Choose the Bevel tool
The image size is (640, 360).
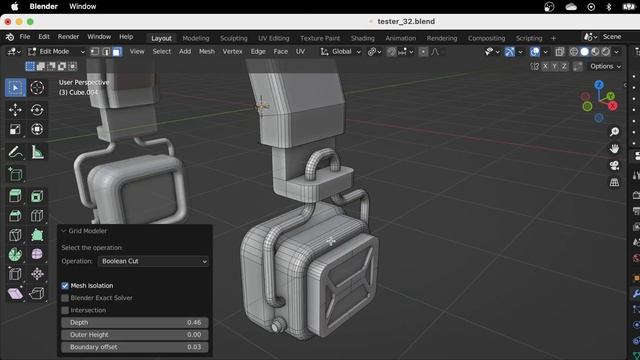pos(16,216)
